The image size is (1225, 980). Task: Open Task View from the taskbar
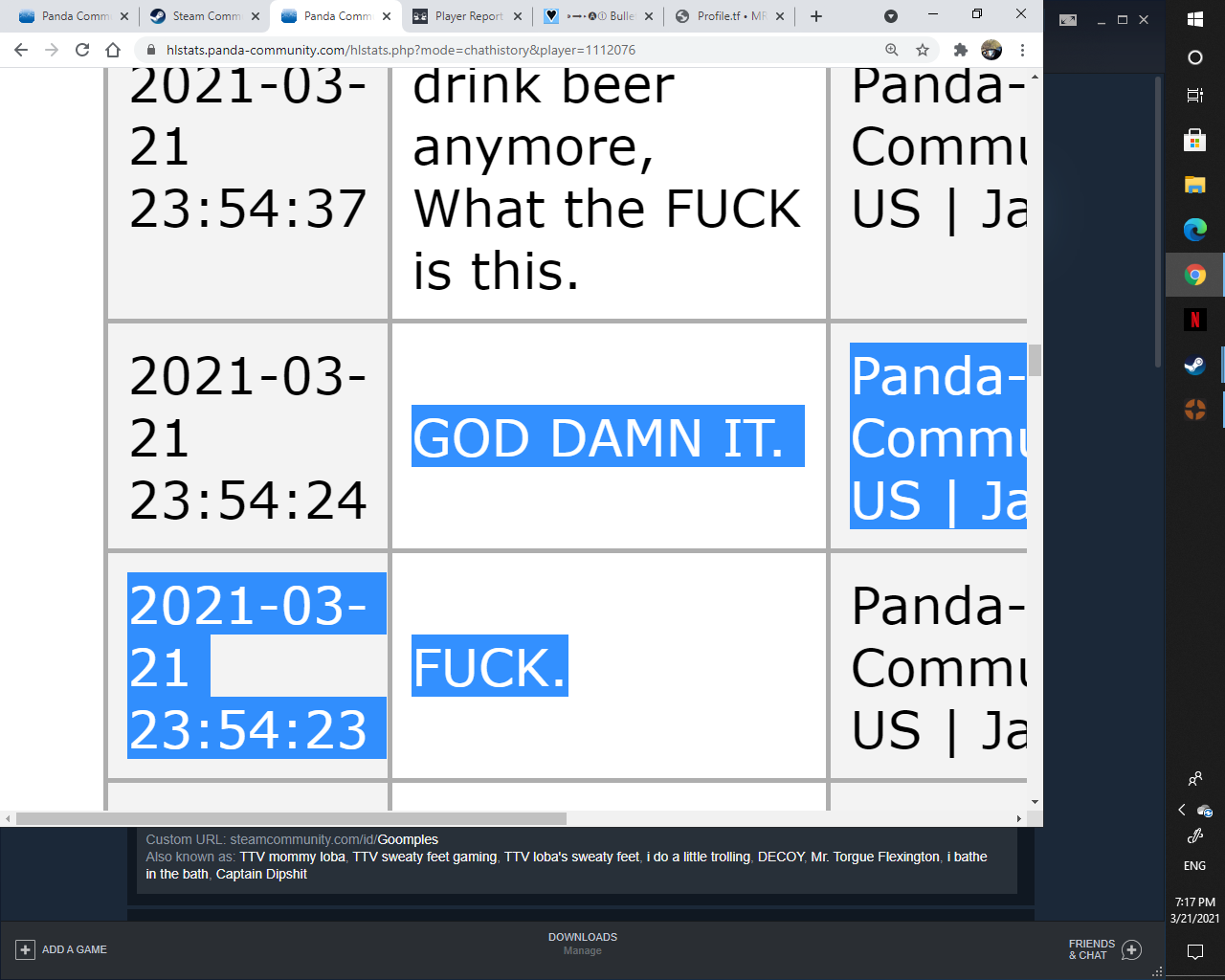[x=1194, y=96]
